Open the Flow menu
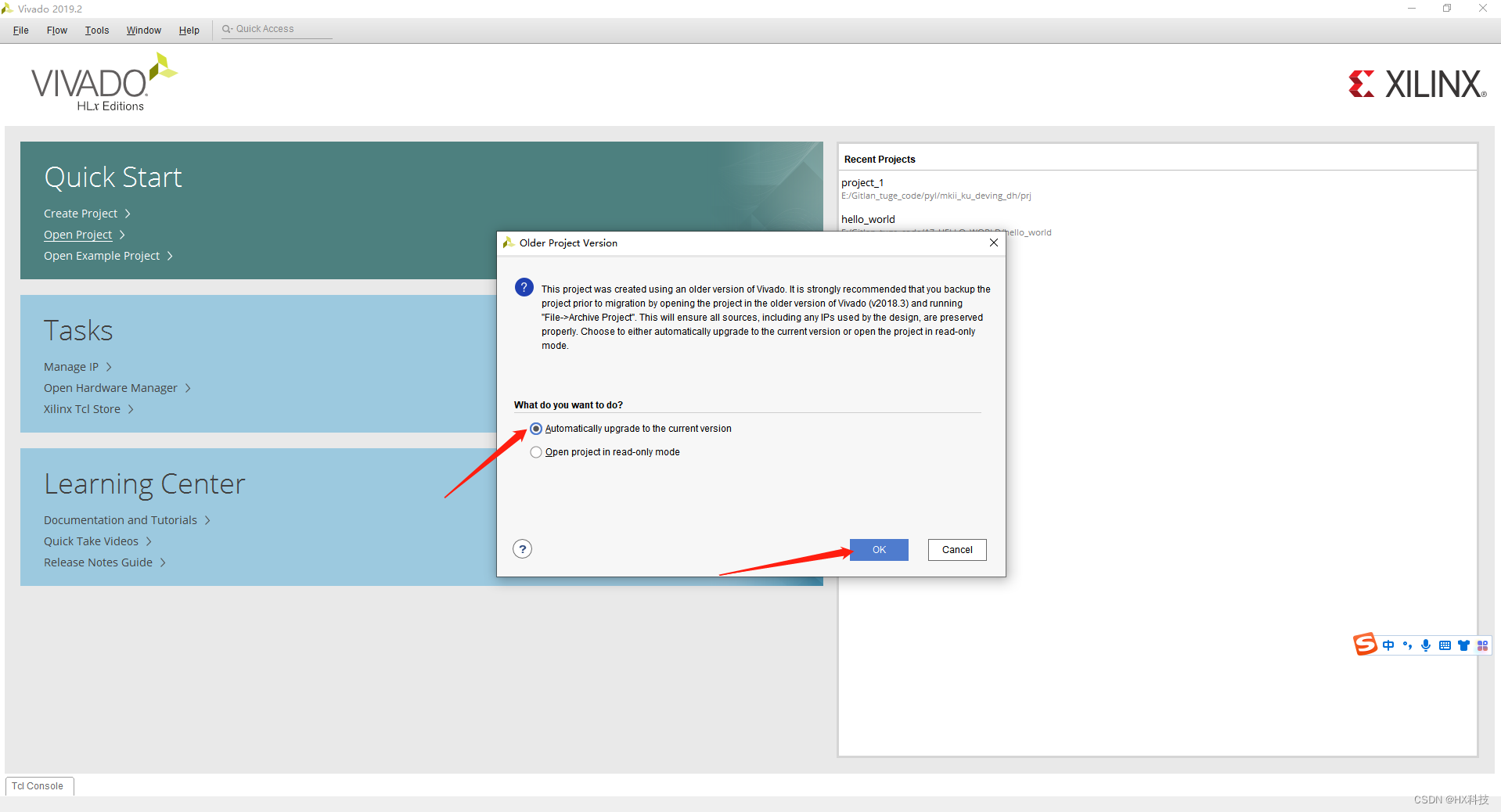Viewport: 1501px width, 812px height. pyautogui.click(x=57, y=31)
